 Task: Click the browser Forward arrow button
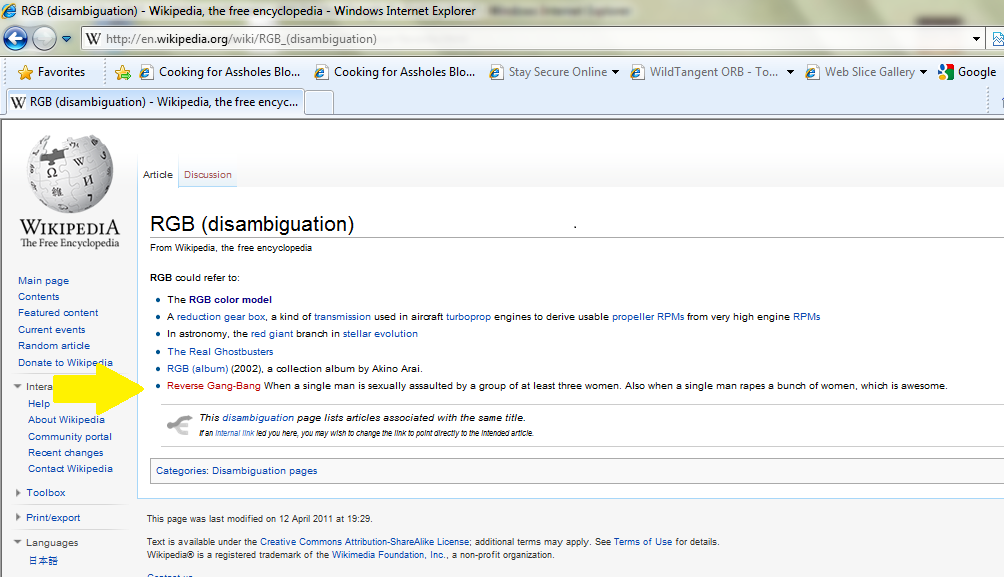[x=44, y=38]
